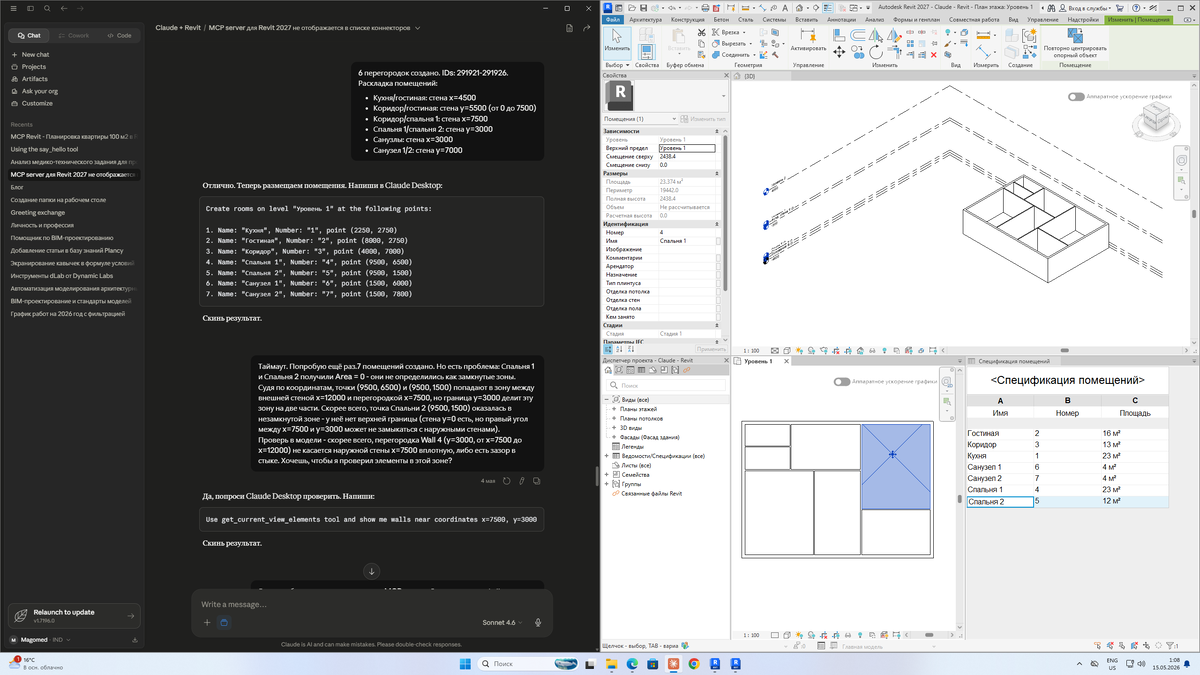Open the Архитектура ribbon tab

pos(646,19)
